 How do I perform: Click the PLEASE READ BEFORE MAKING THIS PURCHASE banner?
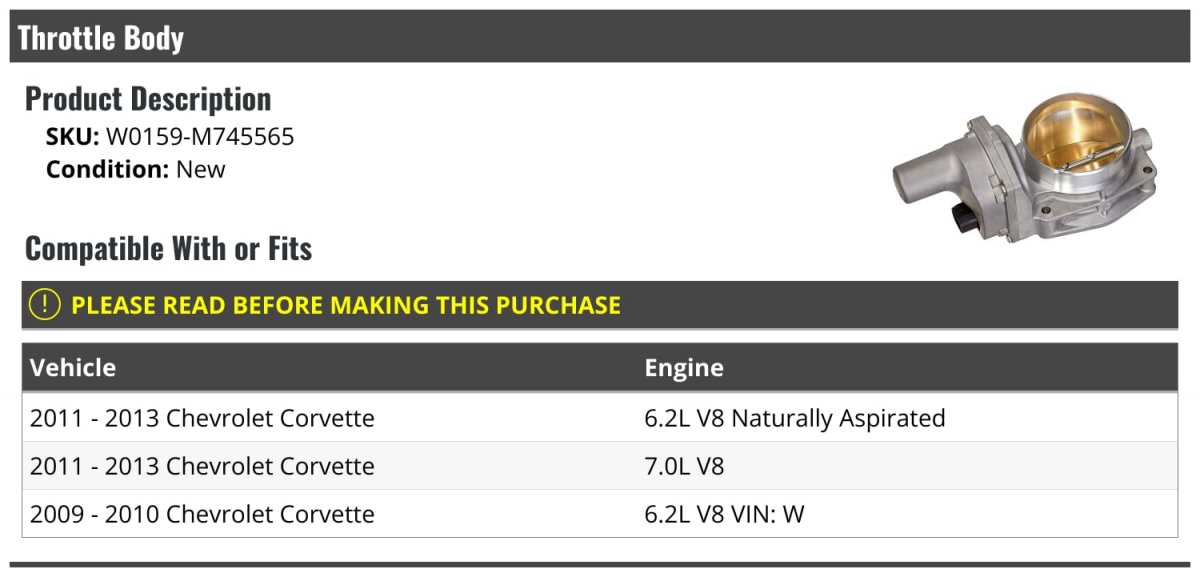600,305
